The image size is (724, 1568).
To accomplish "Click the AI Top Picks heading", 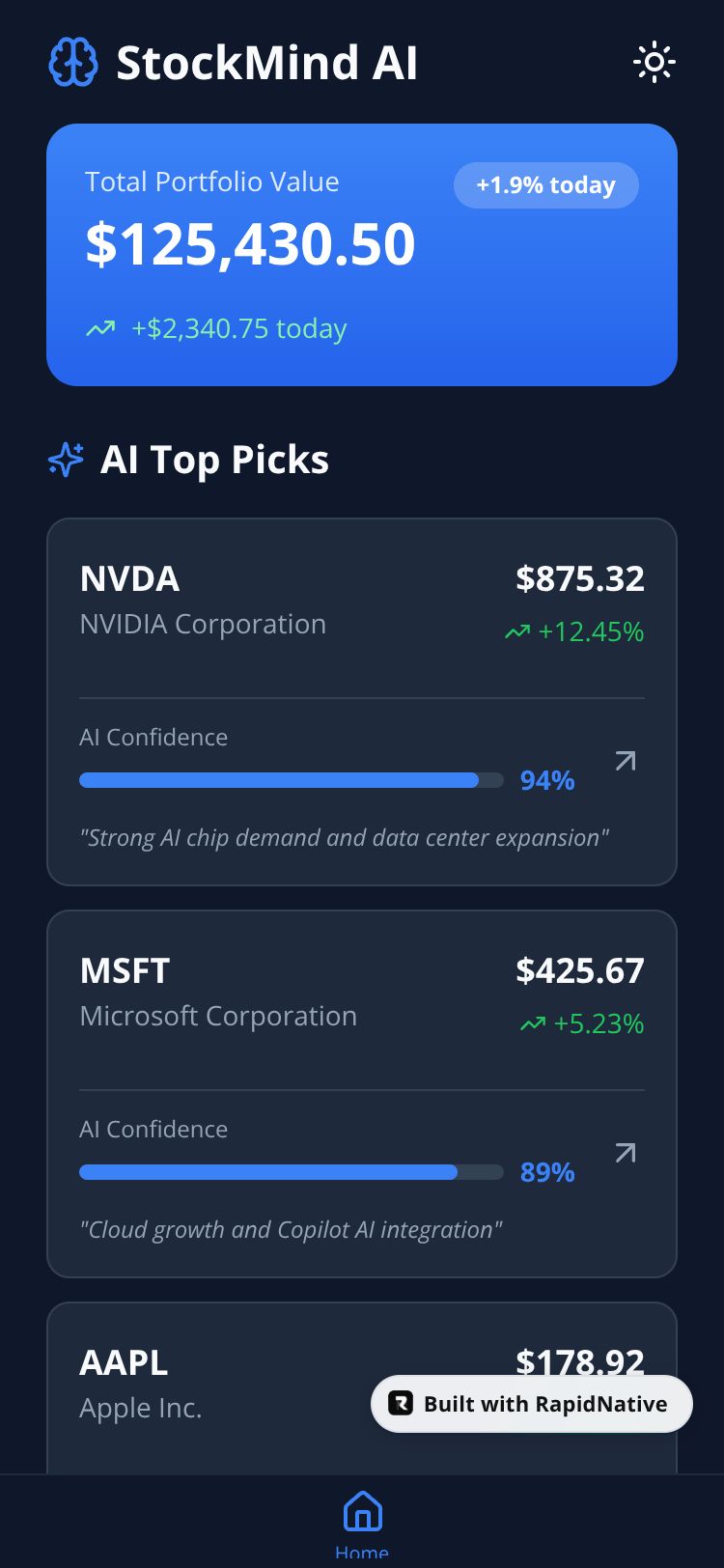I will 214,460.
